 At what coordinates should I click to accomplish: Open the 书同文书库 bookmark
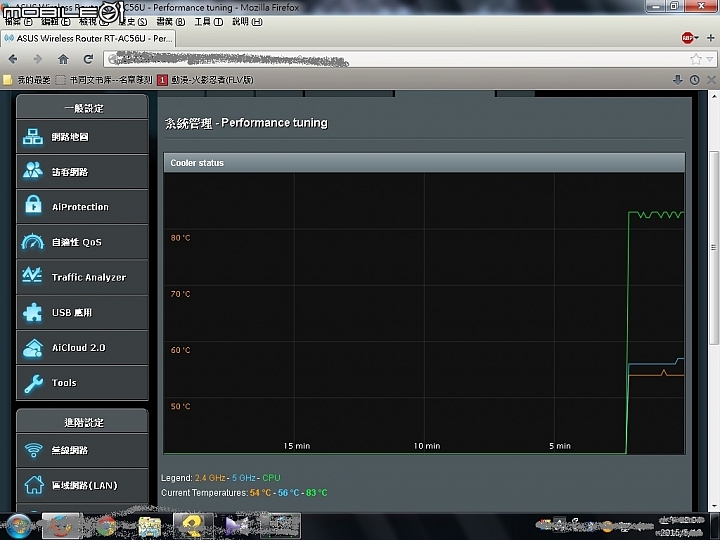pyautogui.click(x=104, y=80)
